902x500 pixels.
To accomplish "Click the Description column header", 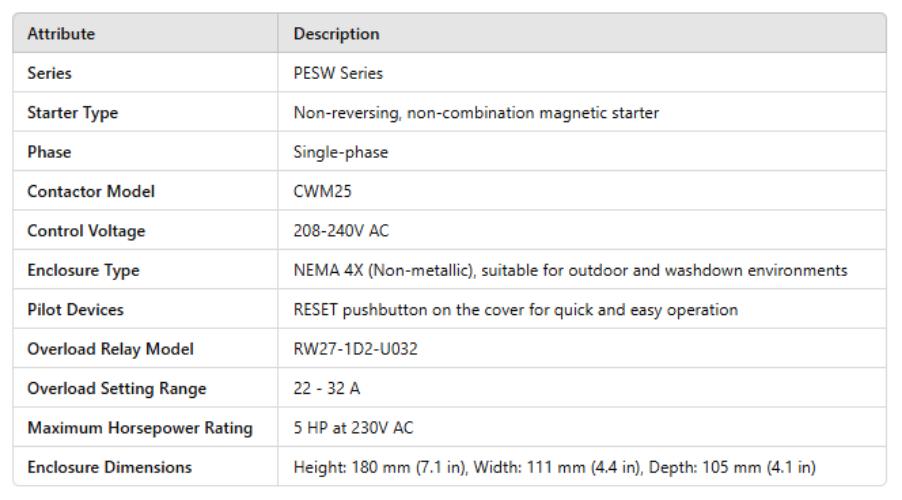I will point(336,34).
